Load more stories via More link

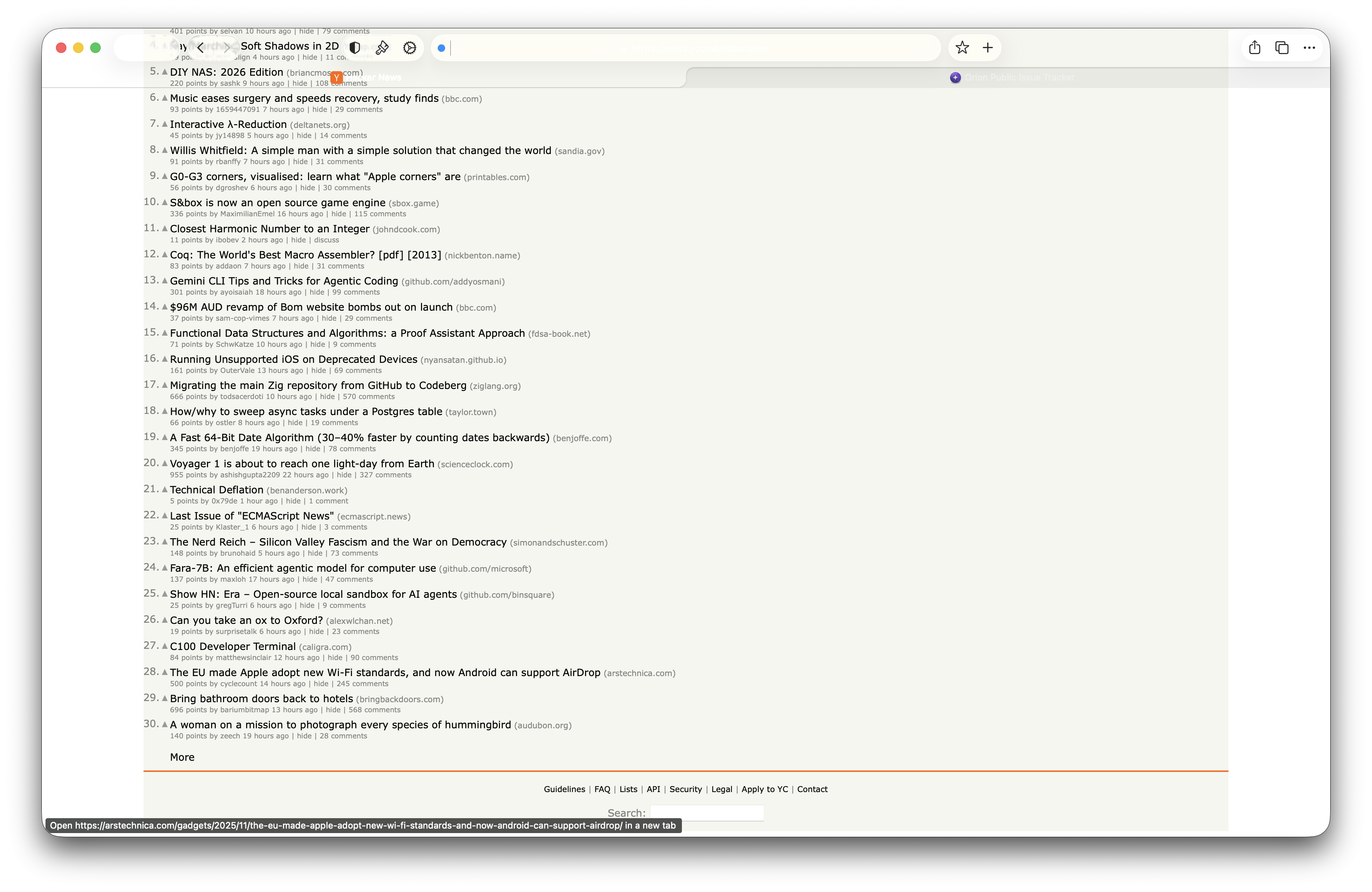click(x=182, y=757)
